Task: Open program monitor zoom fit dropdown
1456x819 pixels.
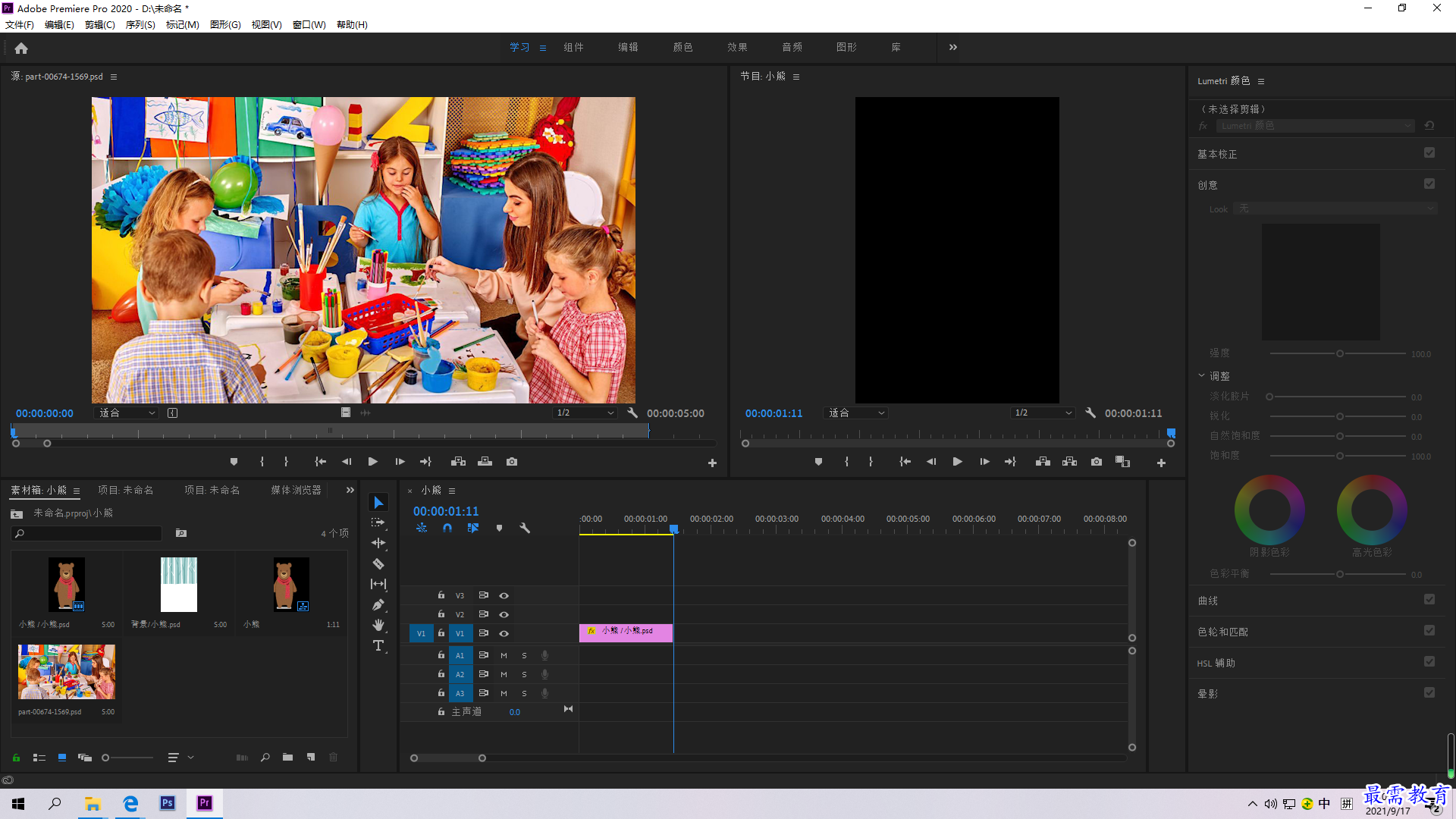Action: [x=856, y=413]
